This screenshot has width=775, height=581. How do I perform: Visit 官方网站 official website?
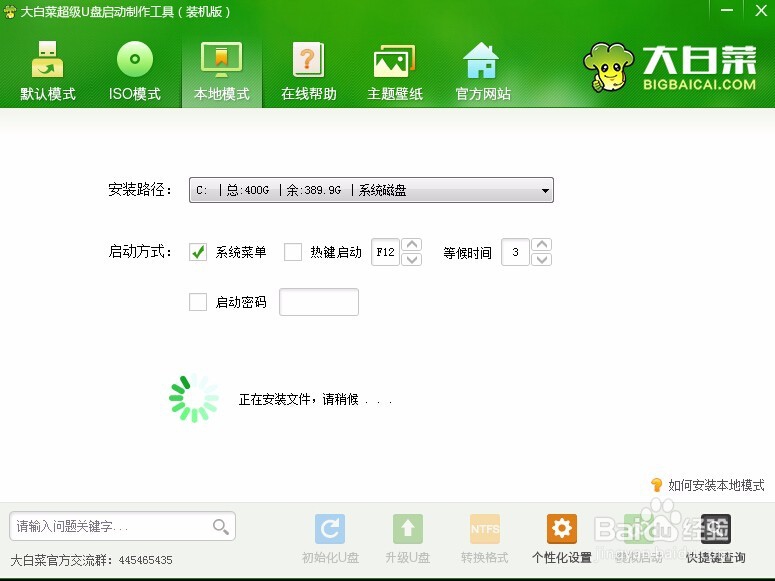(482, 72)
